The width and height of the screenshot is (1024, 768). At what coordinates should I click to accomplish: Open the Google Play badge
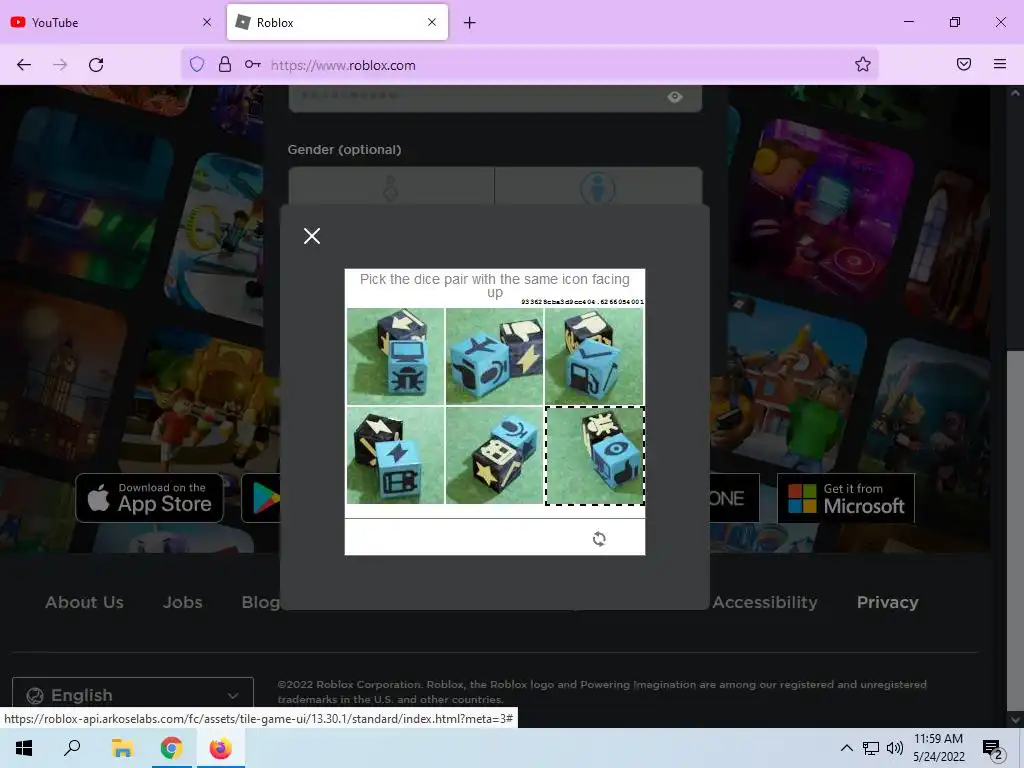(261, 498)
